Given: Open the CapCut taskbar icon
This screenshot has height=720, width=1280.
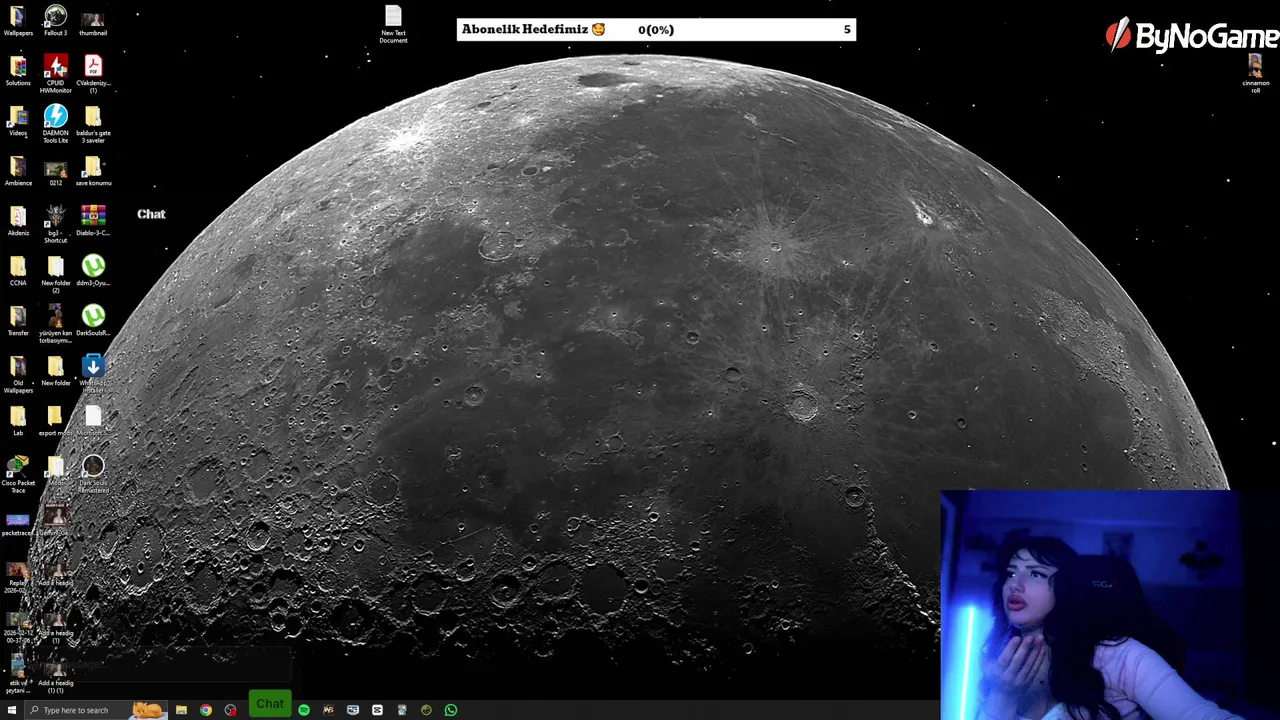Looking at the screenshot, I should pyautogui.click(x=377, y=710).
